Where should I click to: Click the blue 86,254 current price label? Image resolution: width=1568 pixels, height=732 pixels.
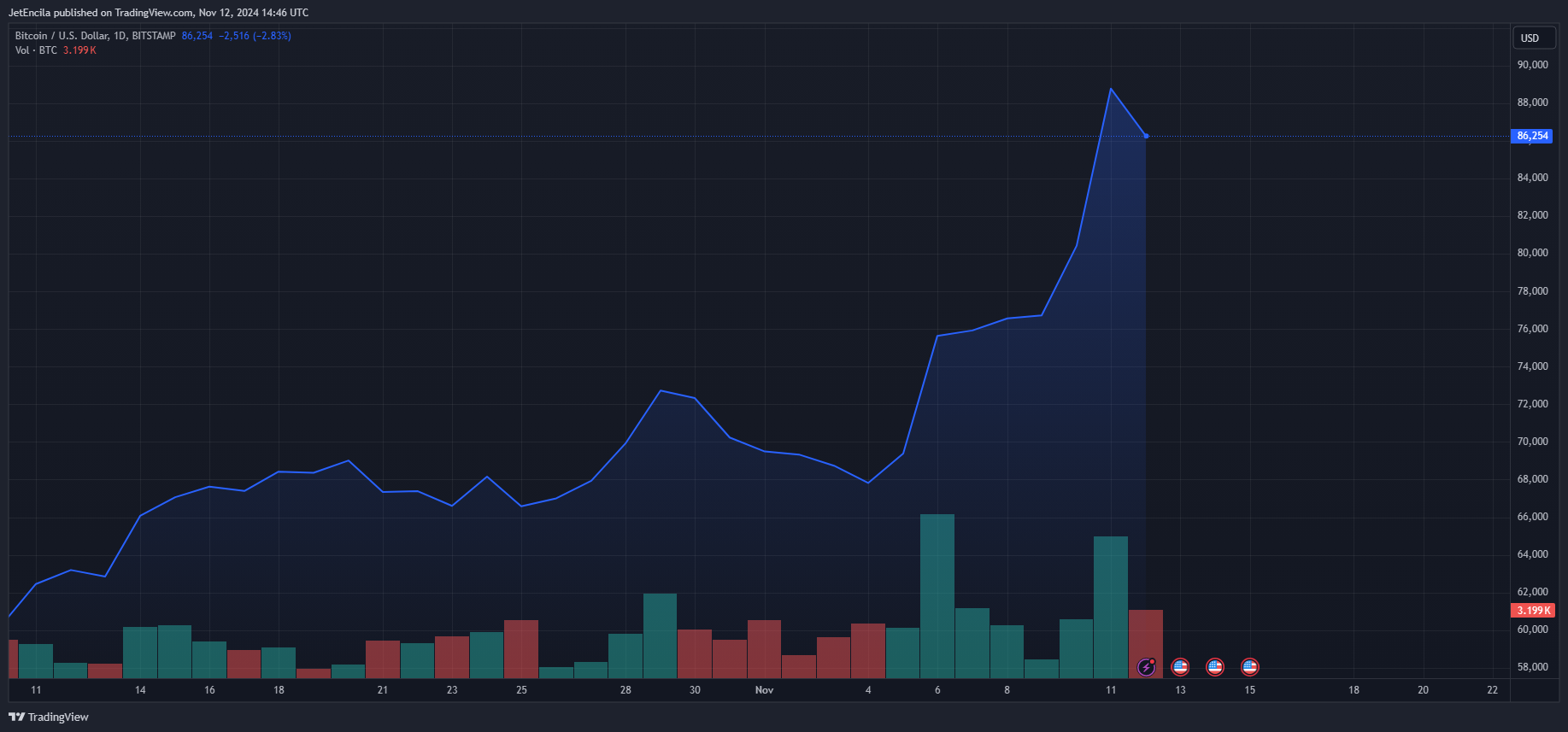pos(1531,136)
